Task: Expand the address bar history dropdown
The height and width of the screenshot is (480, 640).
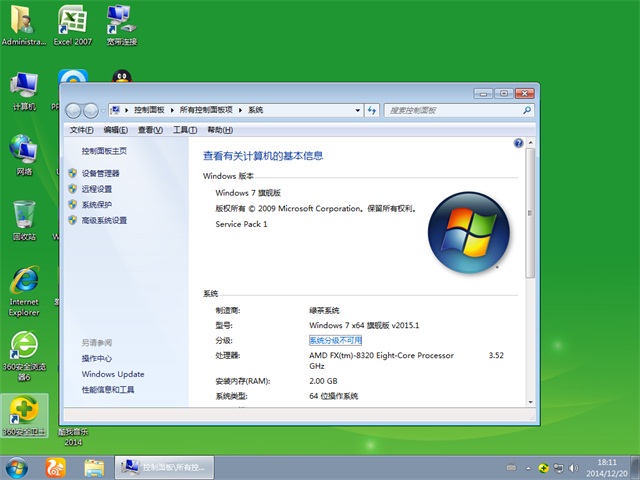Action: click(x=356, y=110)
